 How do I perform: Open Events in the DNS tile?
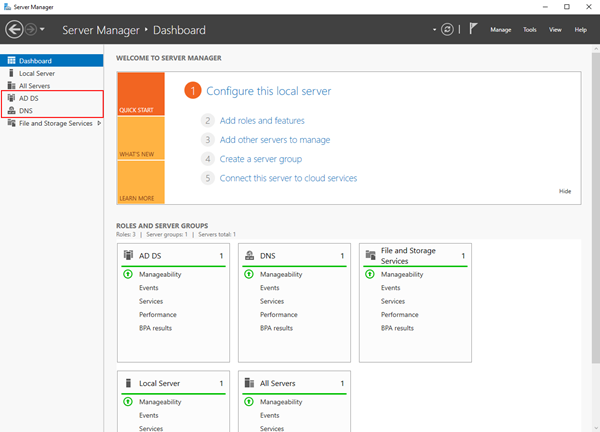pos(269,288)
